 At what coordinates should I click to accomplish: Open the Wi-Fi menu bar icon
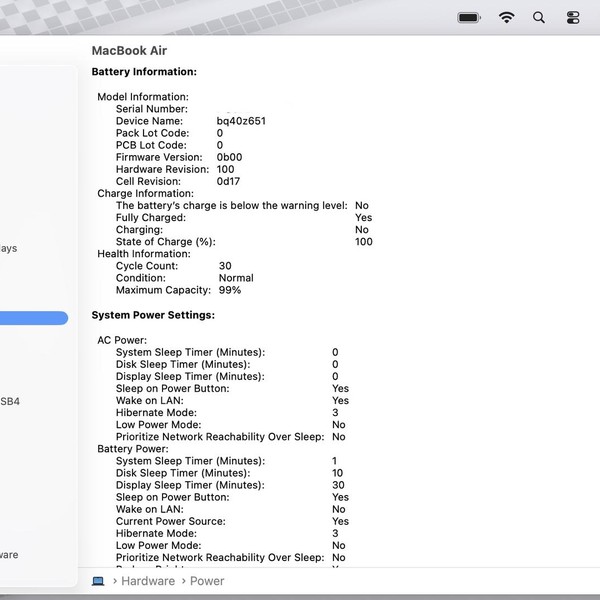[x=506, y=18]
